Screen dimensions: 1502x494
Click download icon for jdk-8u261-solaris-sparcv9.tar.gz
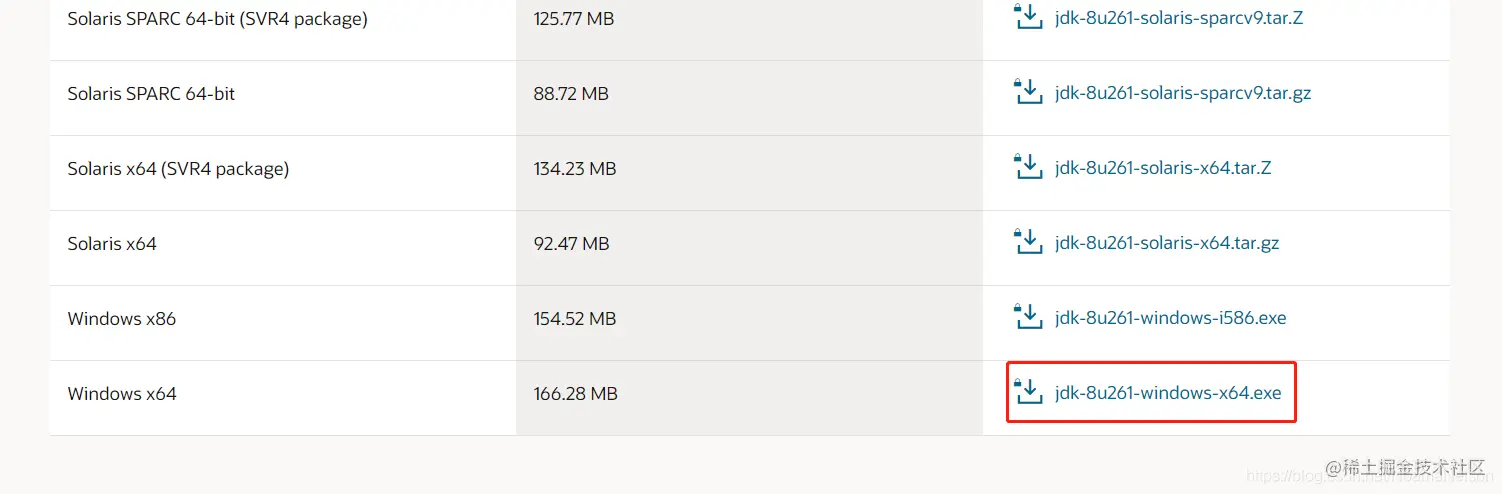pyautogui.click(x=1028, y=92)
